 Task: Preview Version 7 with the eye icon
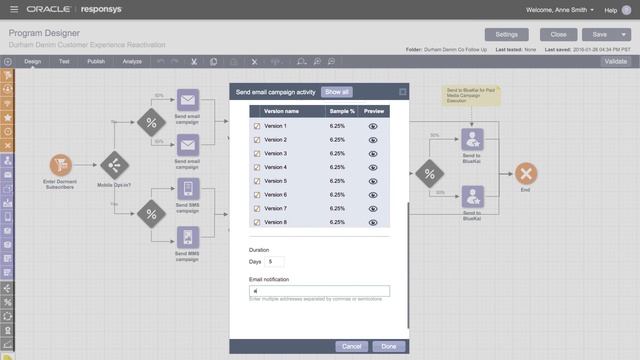(373, 209)
